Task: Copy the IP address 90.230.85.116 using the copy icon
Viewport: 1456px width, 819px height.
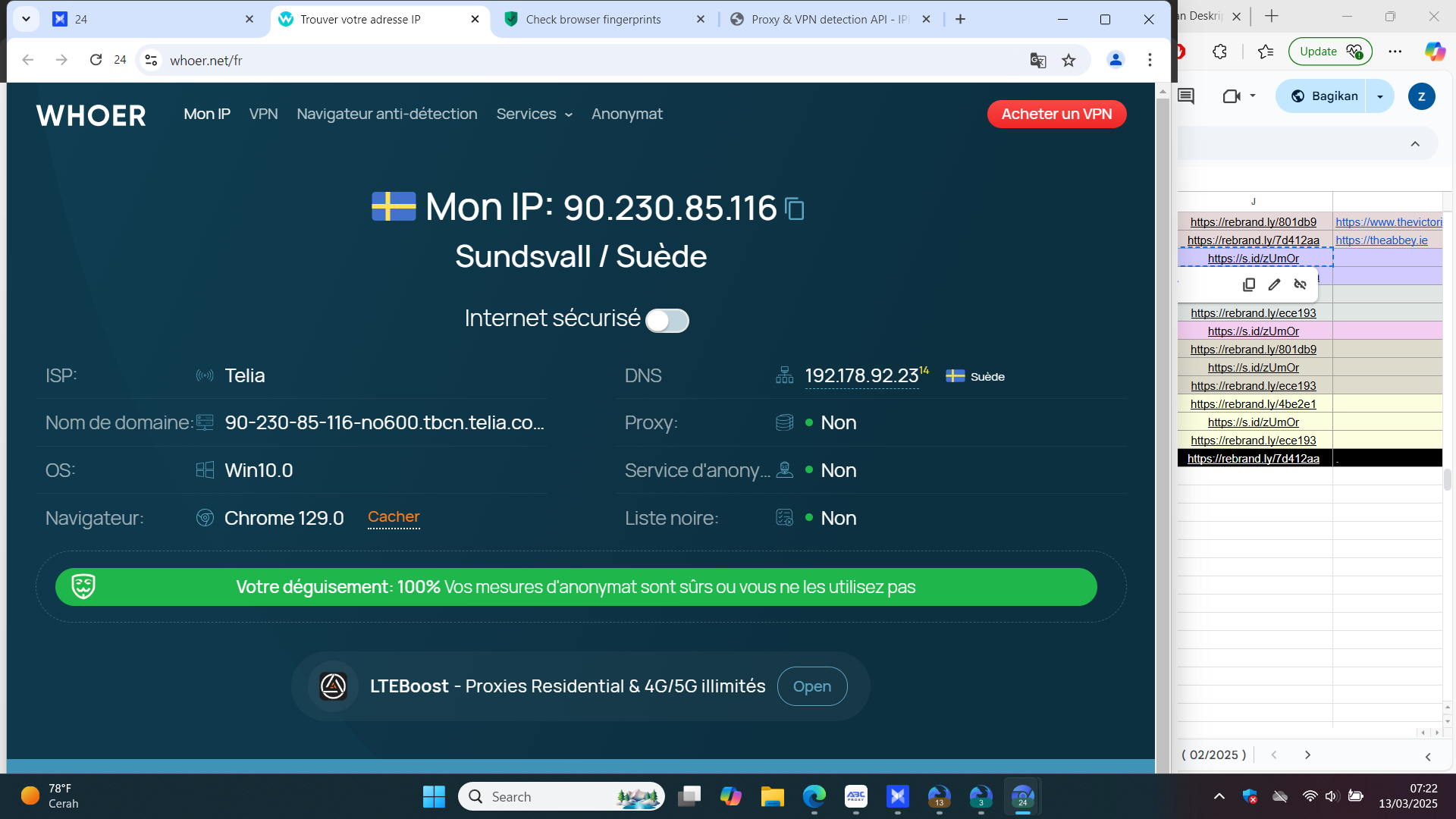Action: (794, 209)
